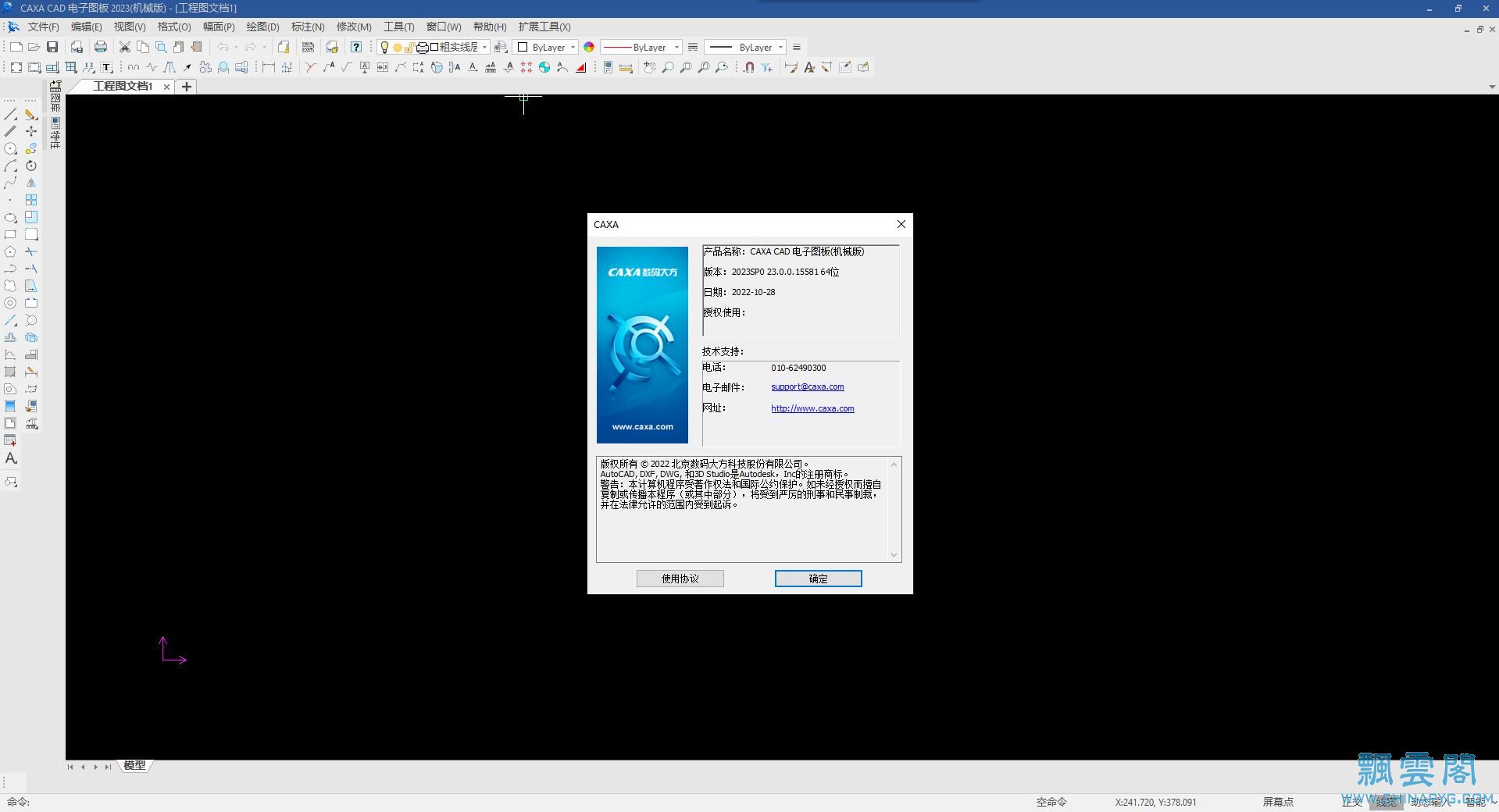Click the zoom extents frame icon

16,67
